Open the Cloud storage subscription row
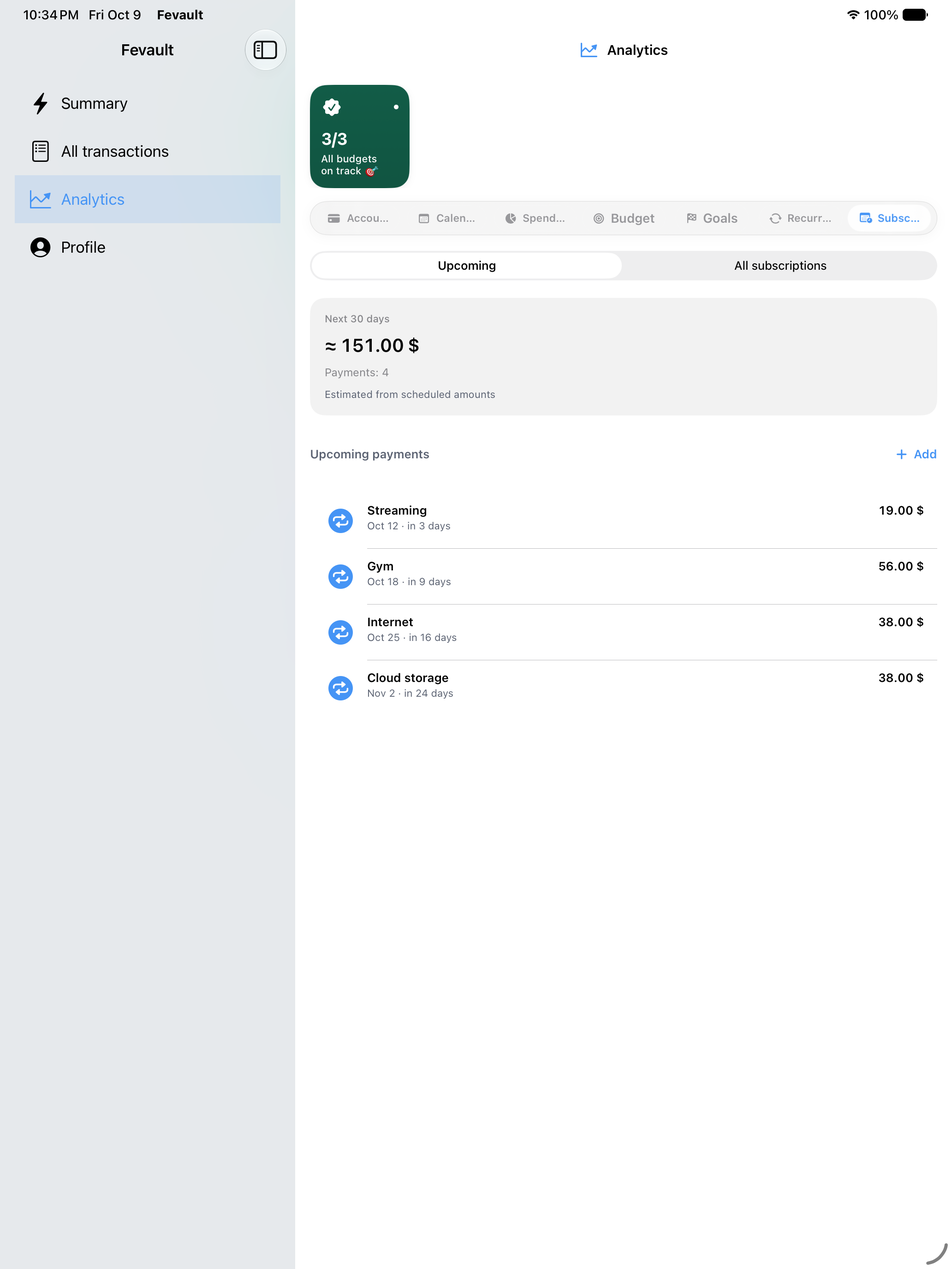 [624, 688]
